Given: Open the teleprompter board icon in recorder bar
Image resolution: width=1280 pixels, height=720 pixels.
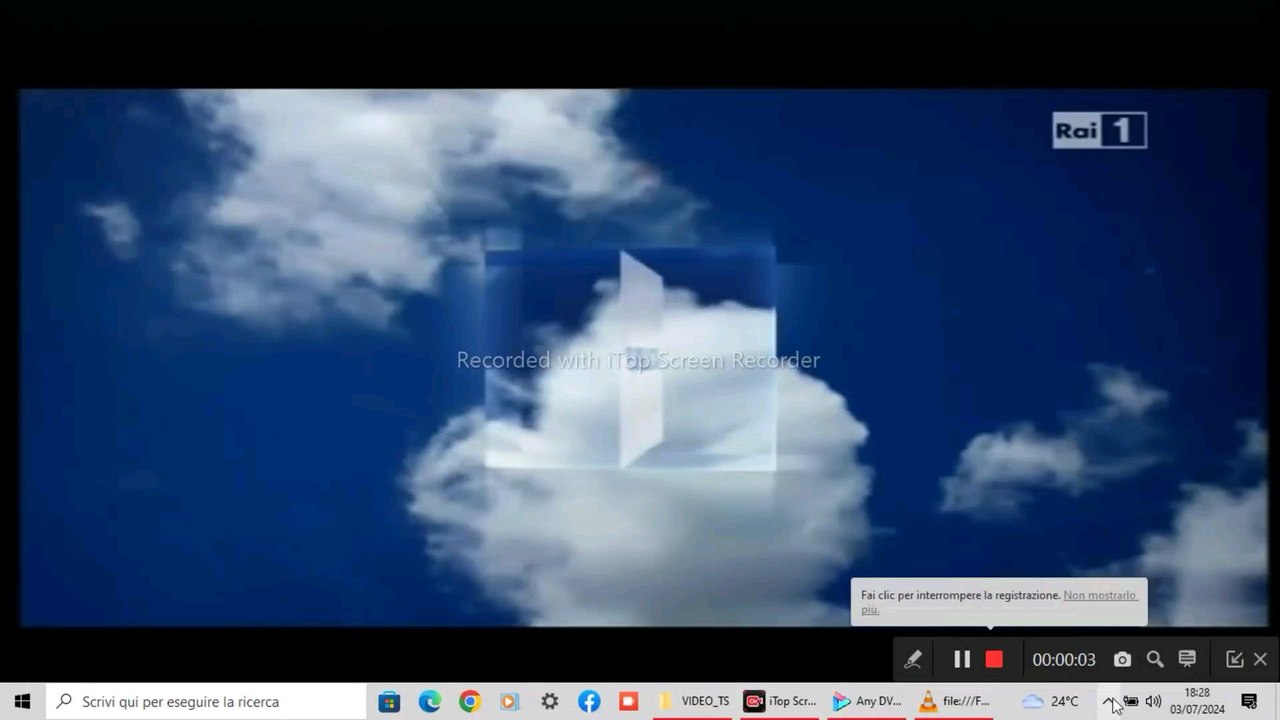Looking at the screenshot, I should click(1187, 659).
